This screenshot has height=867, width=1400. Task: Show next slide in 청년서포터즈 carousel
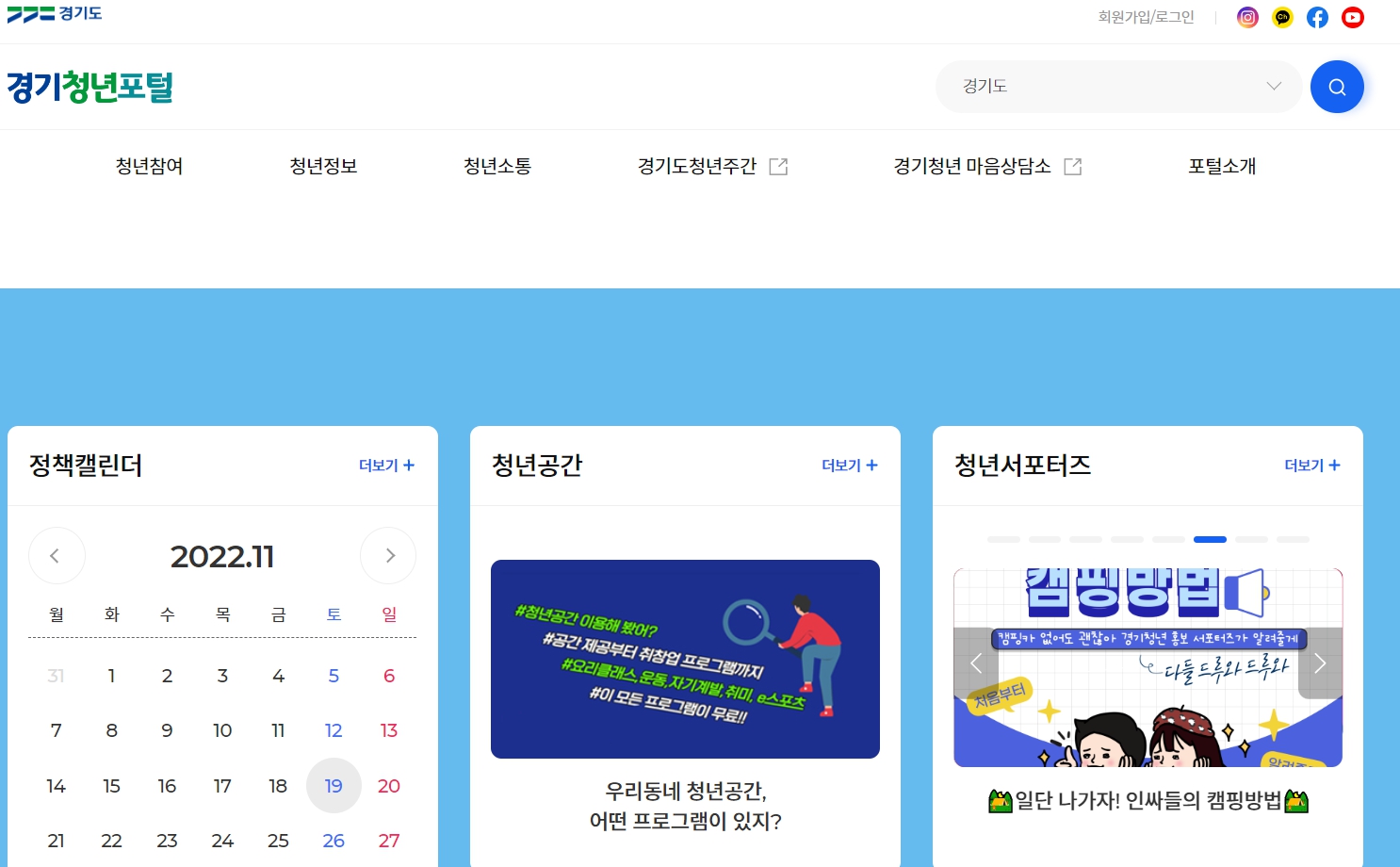point(1319,663)
